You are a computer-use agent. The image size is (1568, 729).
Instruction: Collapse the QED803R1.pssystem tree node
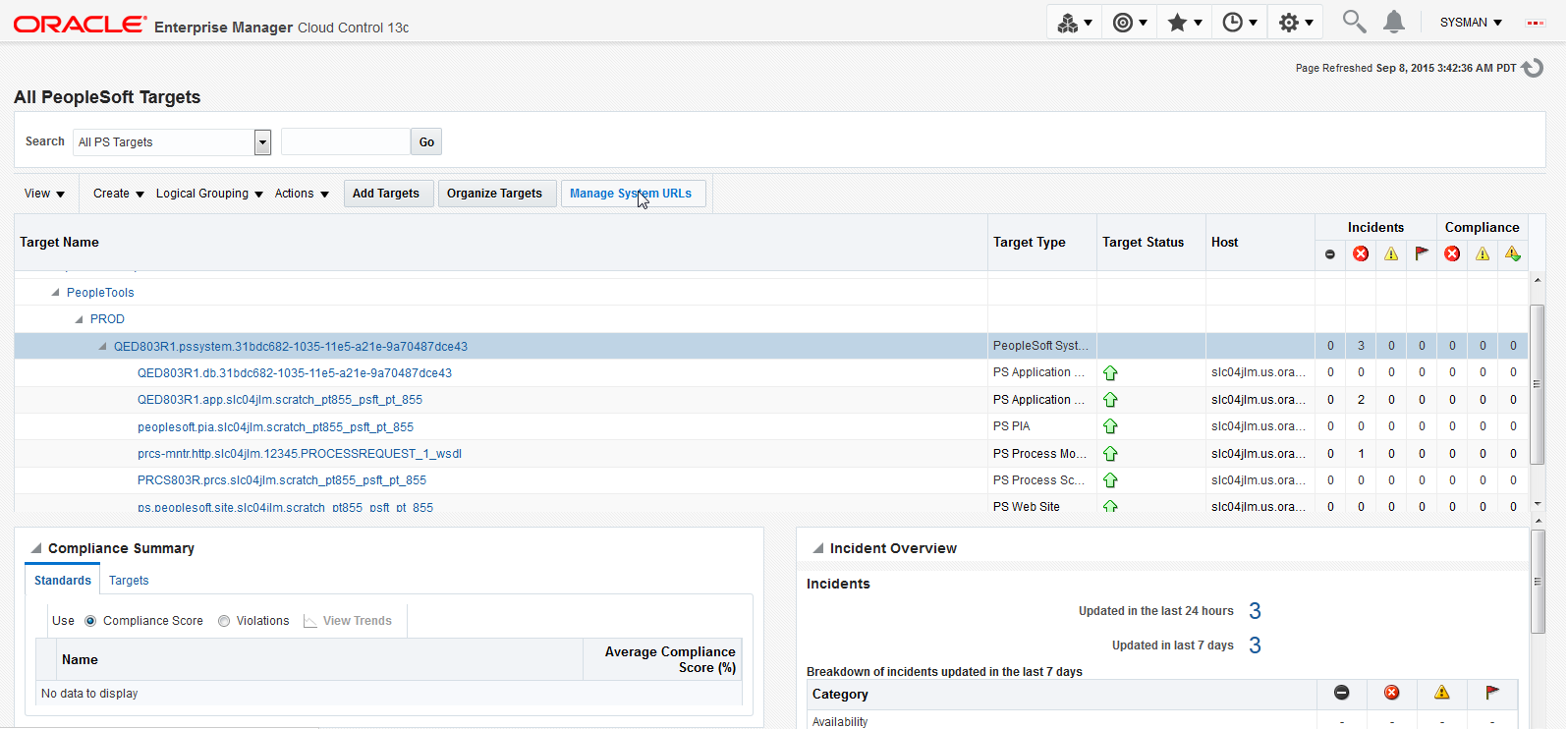click(x=102, y=346)
